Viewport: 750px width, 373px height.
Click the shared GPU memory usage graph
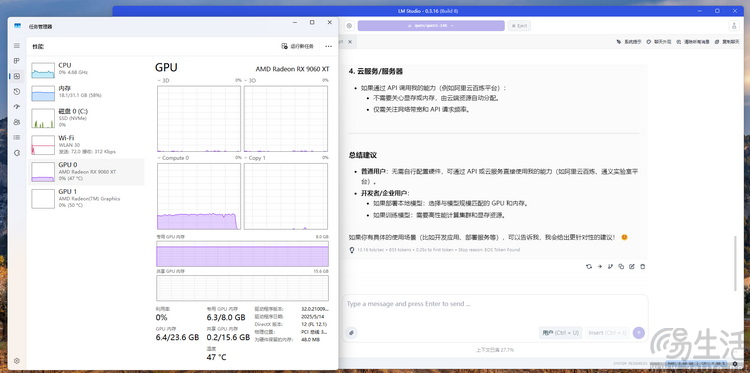pyautogui.click(x=243, y=288)
